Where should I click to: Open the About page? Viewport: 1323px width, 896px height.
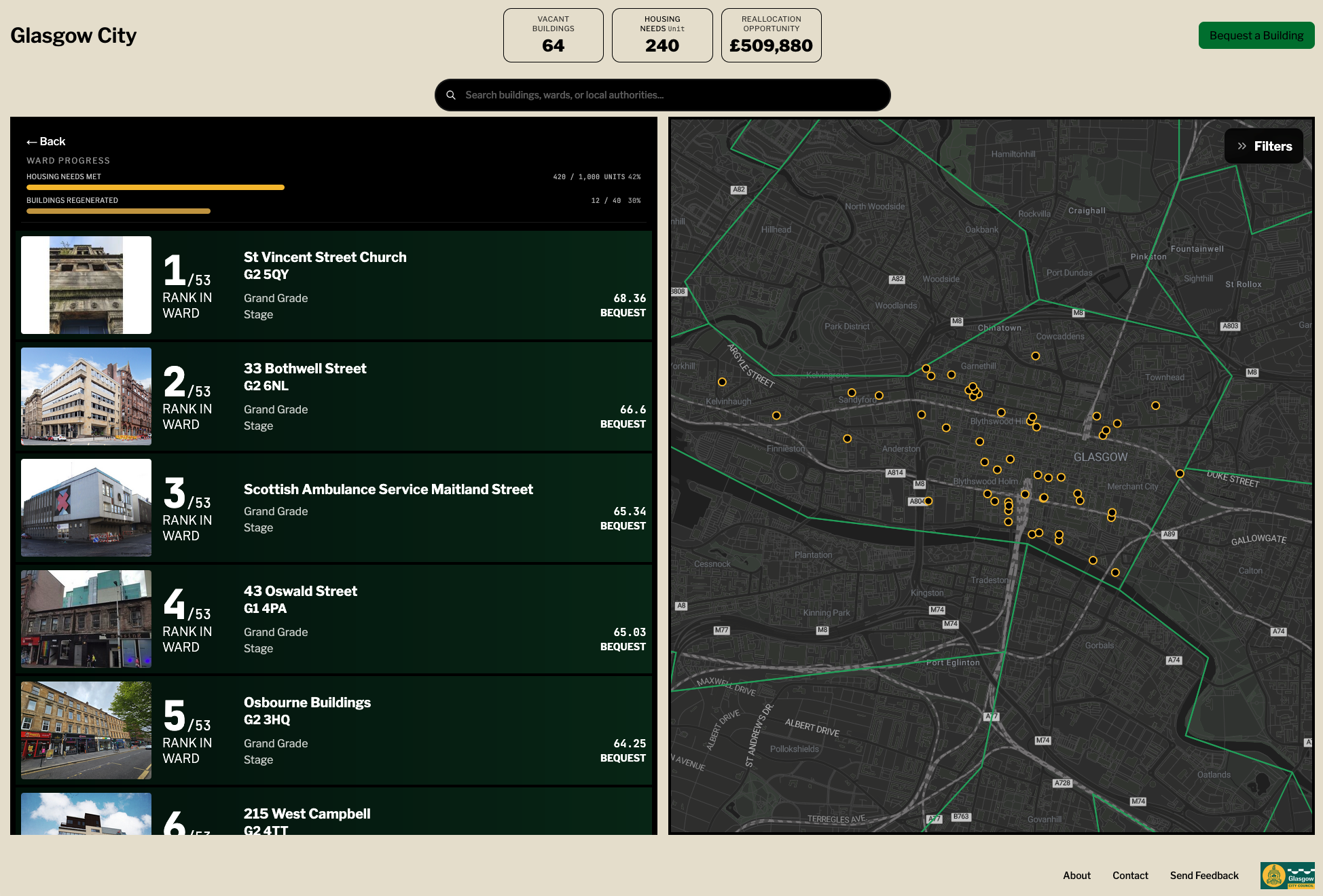click(x=1076, y=876)
